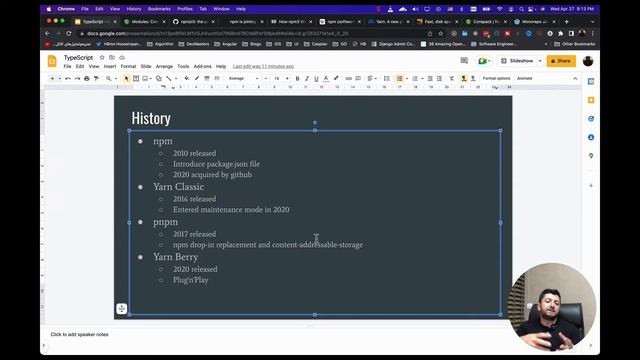Star the TypeScript presentation
This screenshot has height=360, width=640.
(102, 58)
